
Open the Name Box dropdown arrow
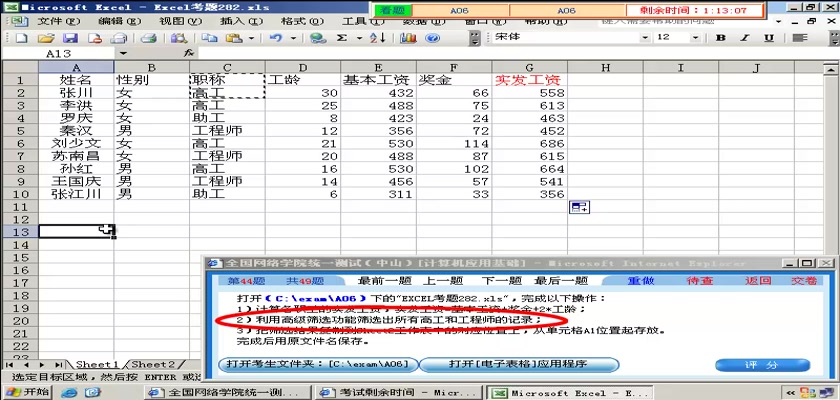[124, 53]
